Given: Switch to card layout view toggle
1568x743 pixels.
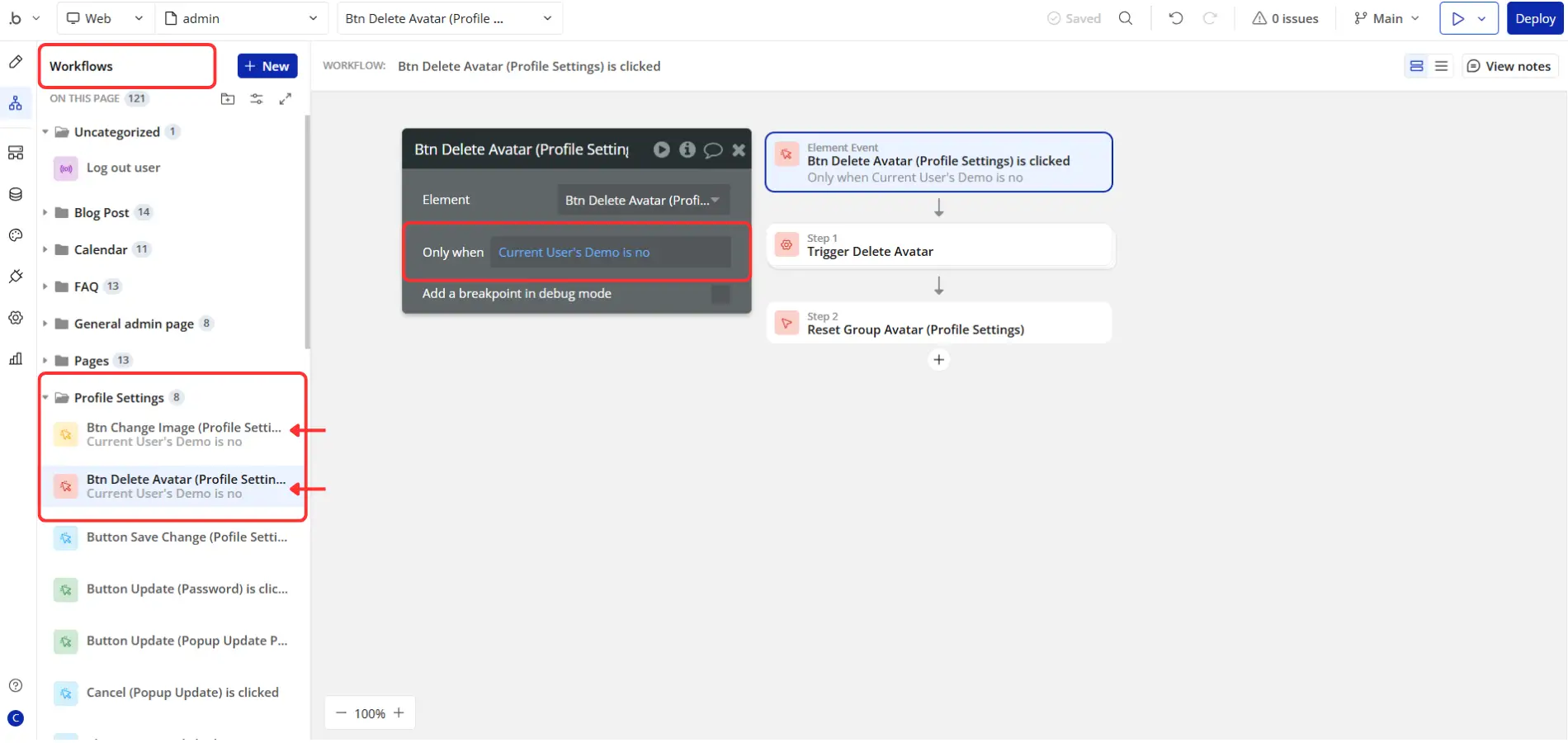Looking at the screenshot, I should 1416,66.
